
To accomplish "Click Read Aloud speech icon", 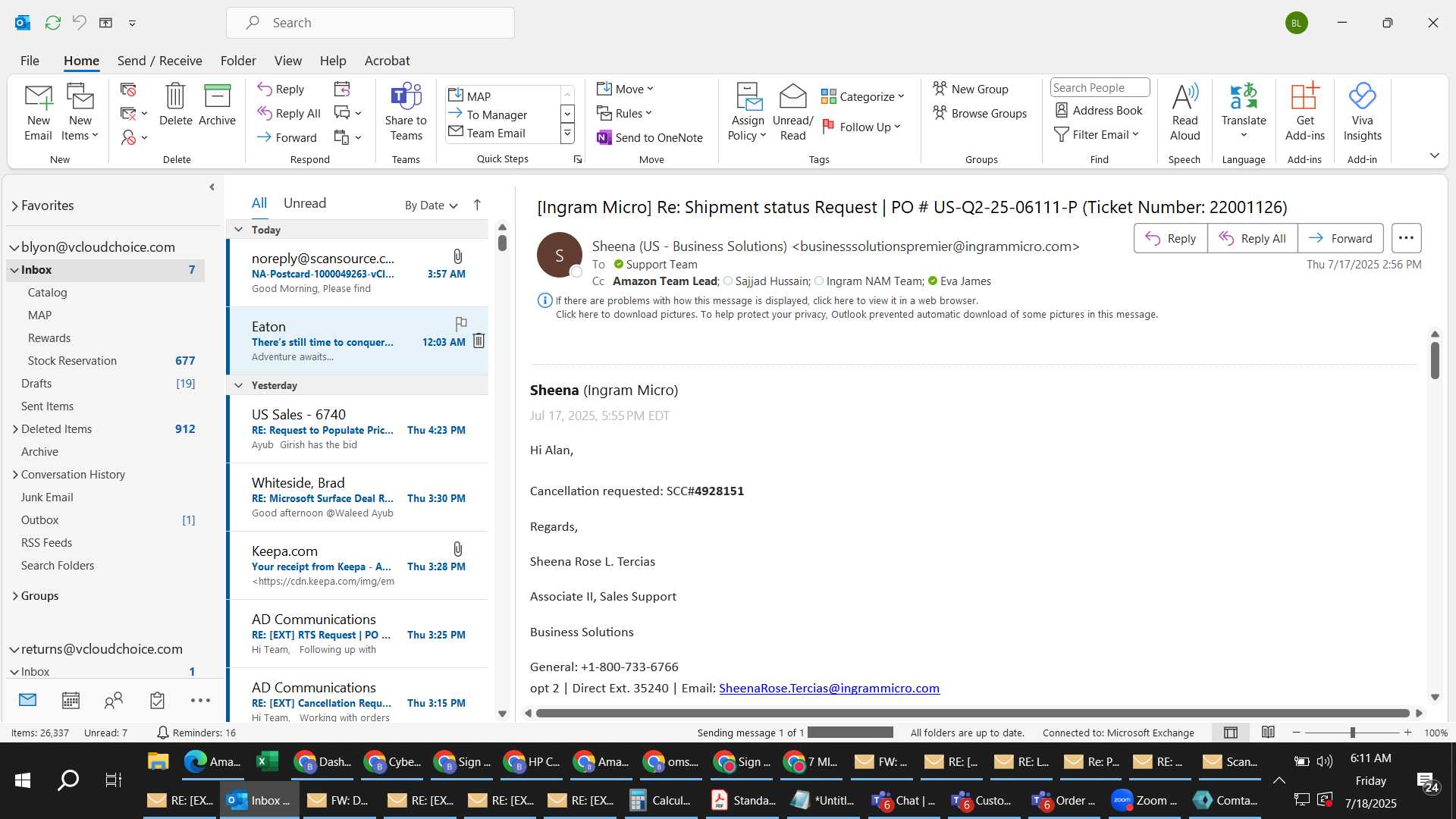I will tap(1185, 112).
